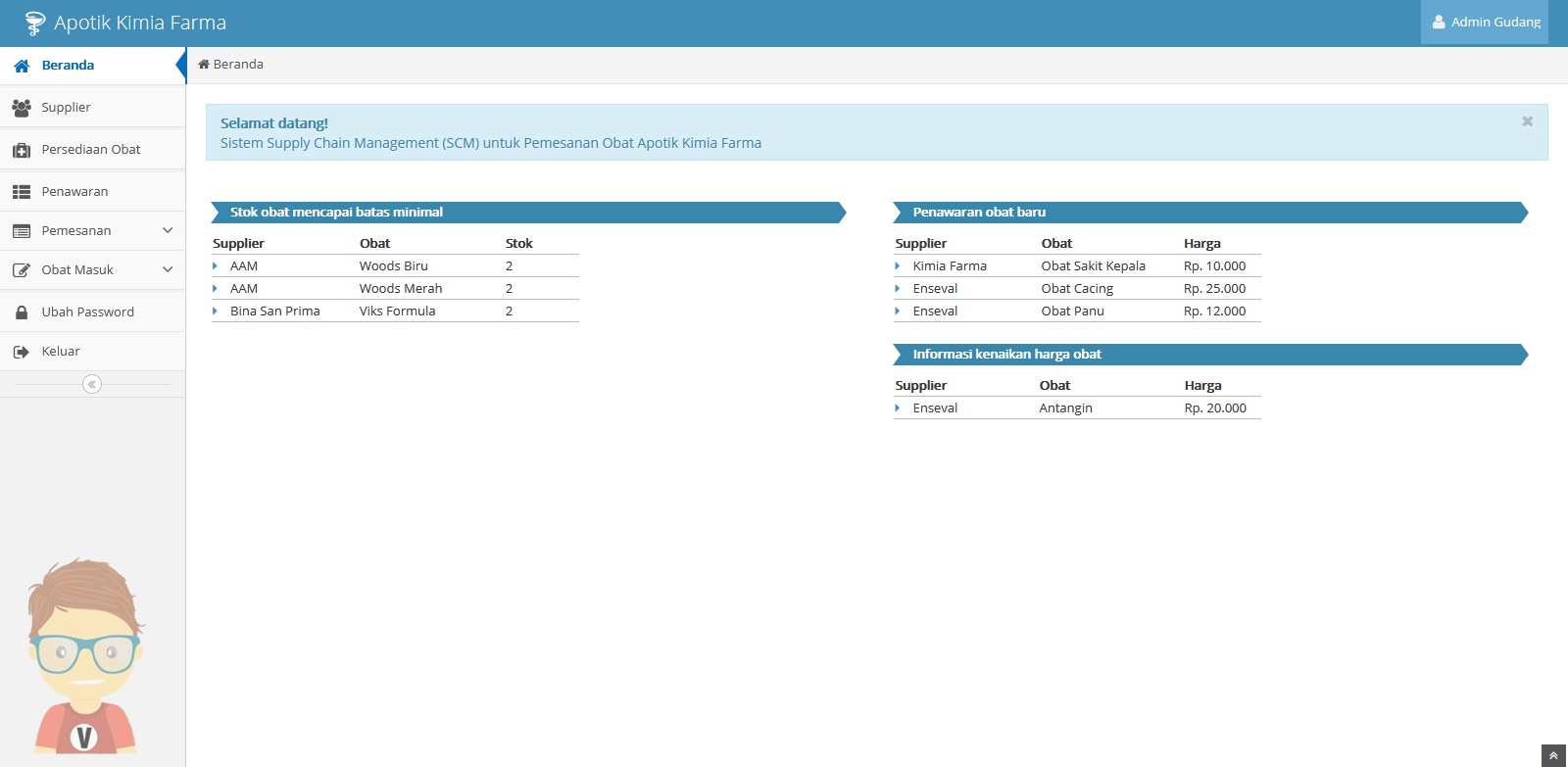
Task: Click the Supplier users icon
Action: click(x=22, y=108)
